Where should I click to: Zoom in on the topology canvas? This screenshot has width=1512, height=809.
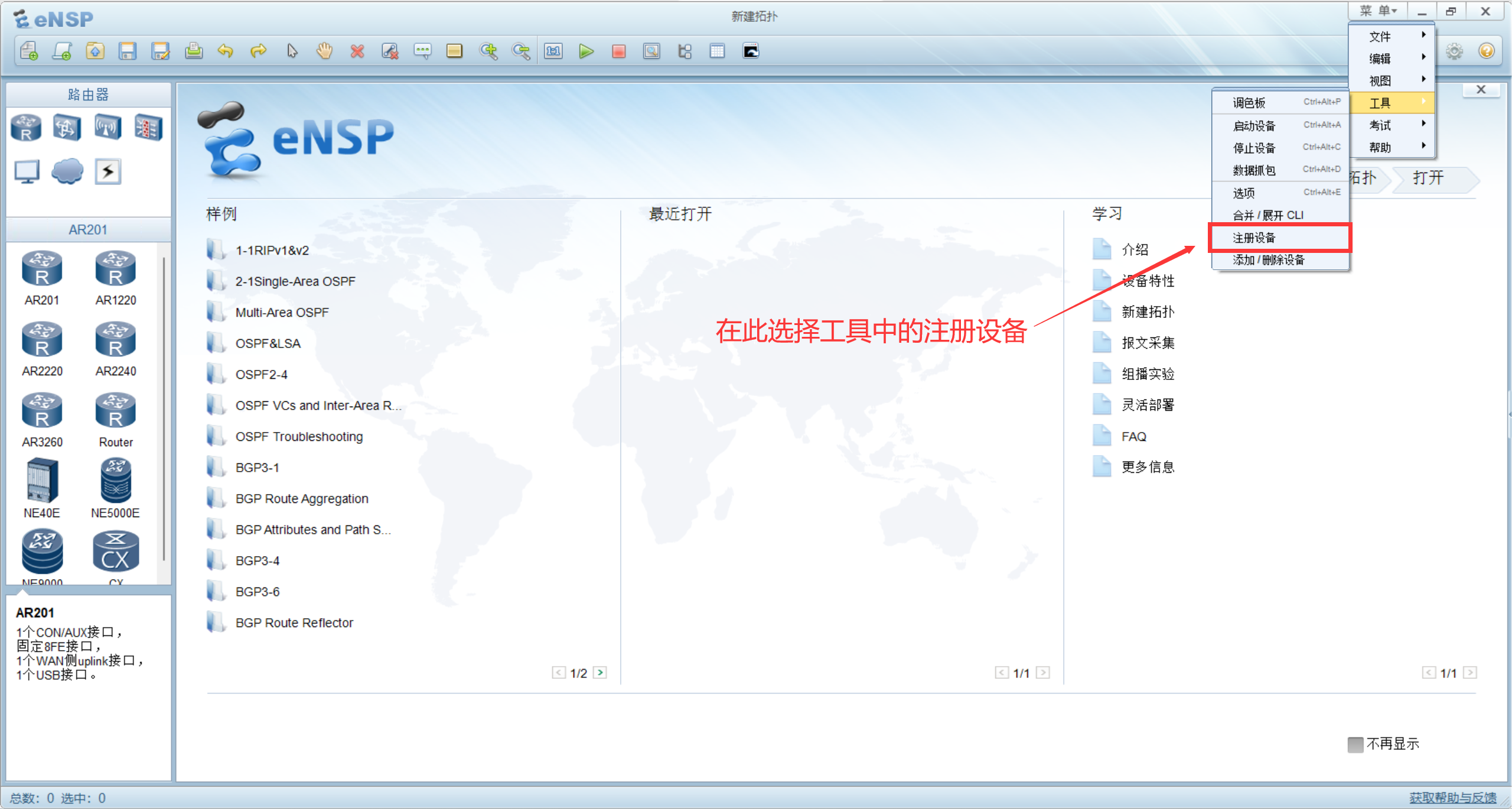(x=489, y=51)
